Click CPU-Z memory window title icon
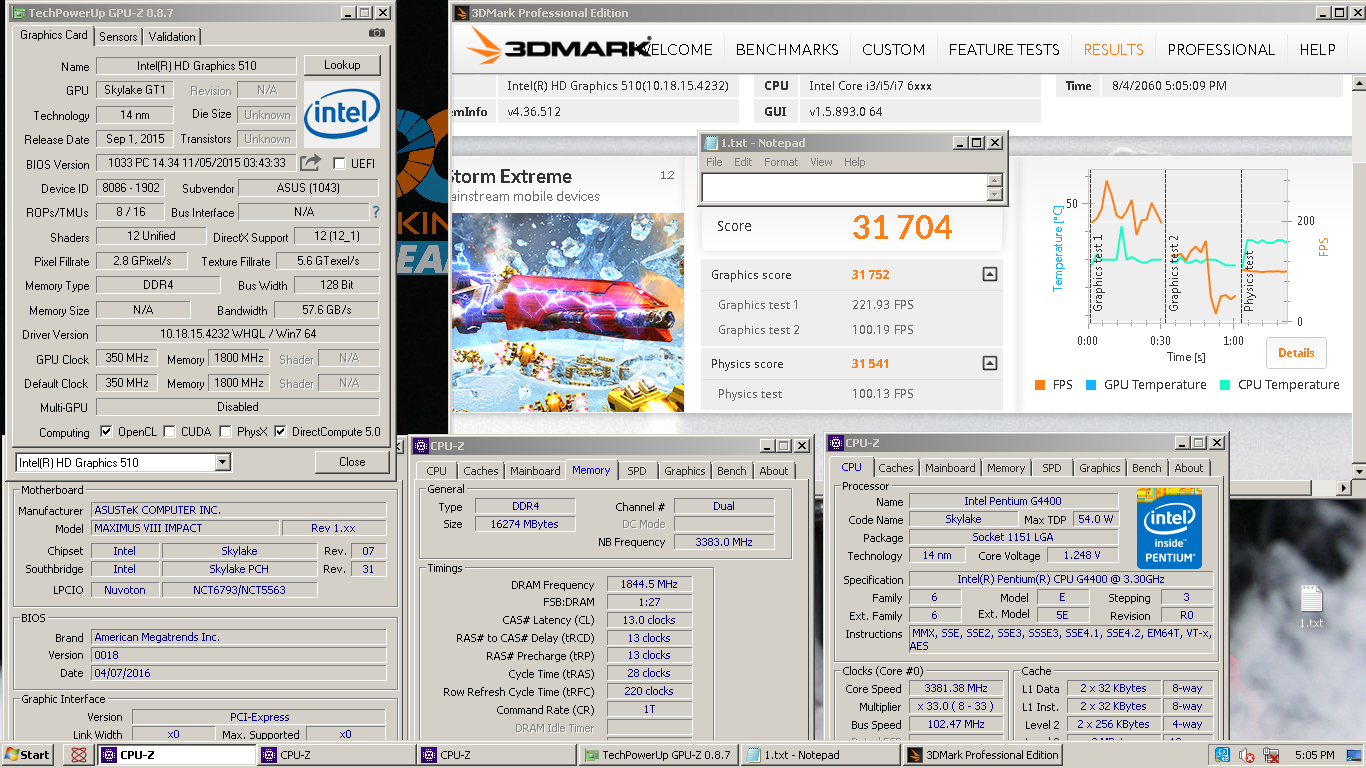 [x=420, y=446]
